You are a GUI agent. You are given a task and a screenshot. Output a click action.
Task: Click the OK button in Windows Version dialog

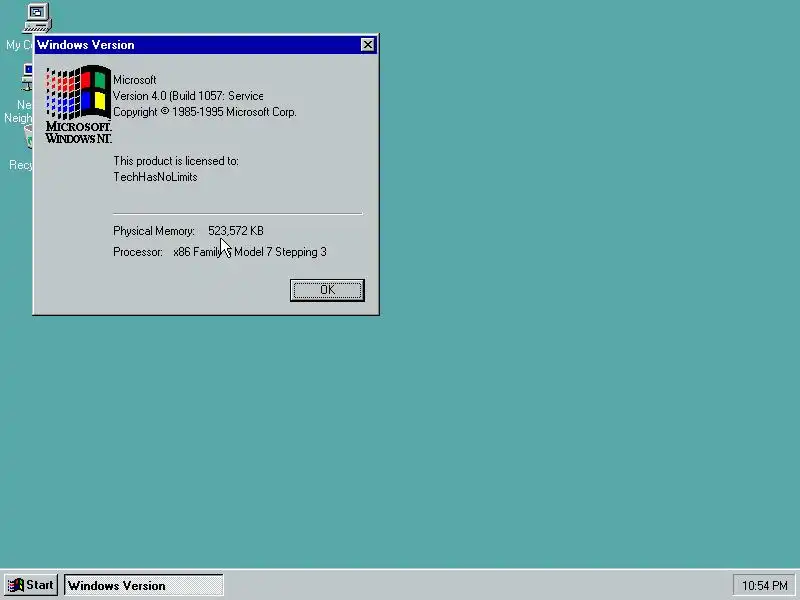click(x=327, y=290)
